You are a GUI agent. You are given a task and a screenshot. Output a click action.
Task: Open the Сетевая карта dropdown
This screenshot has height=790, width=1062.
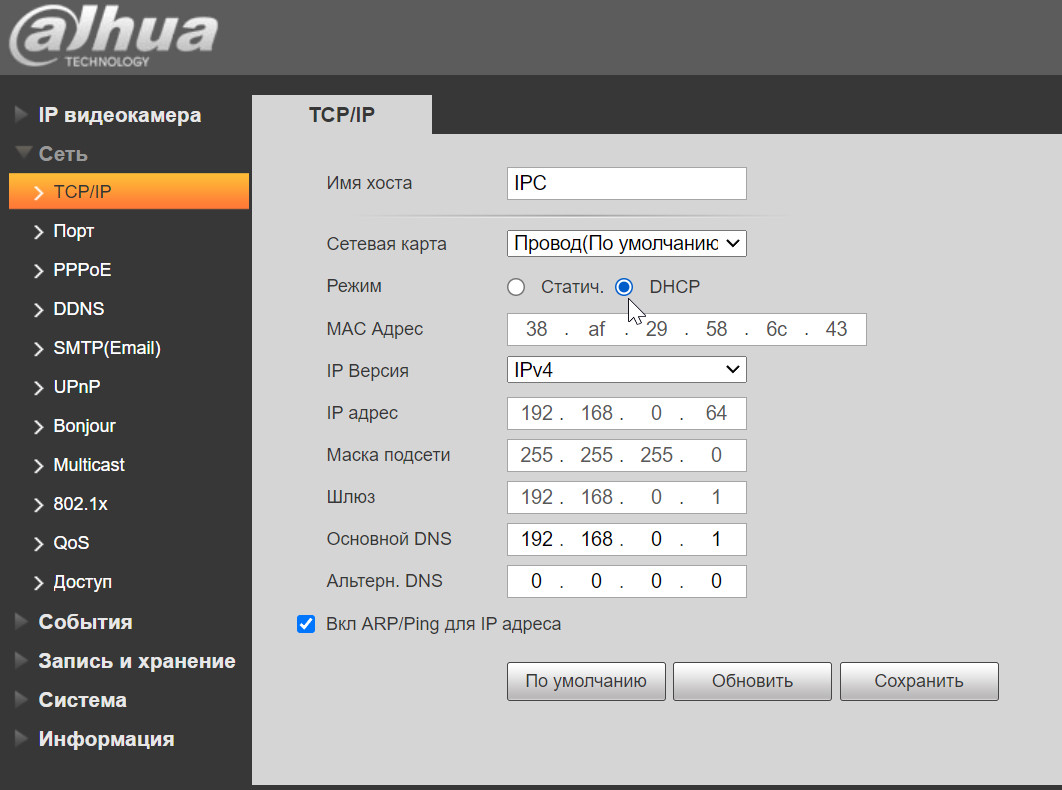tap(626, 243)
